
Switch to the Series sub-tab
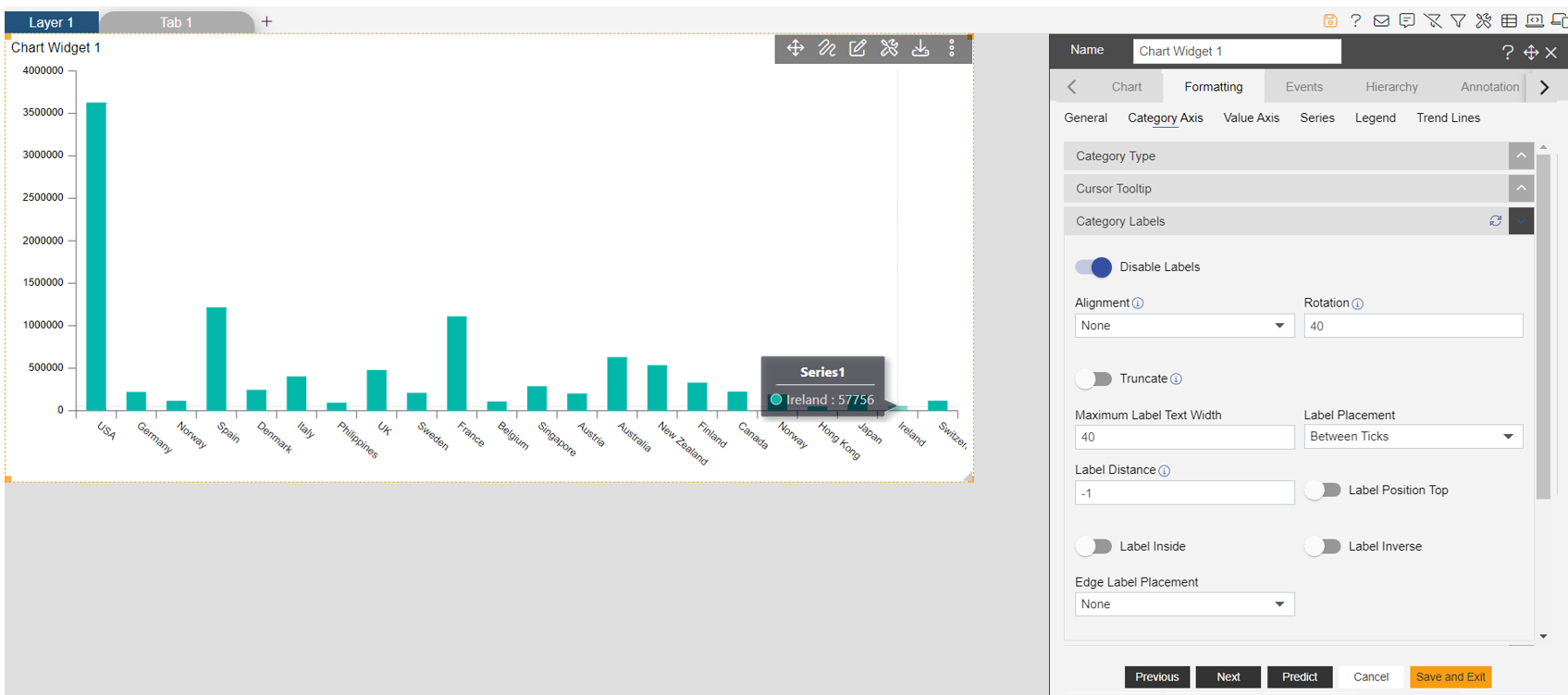[1317, 118]
